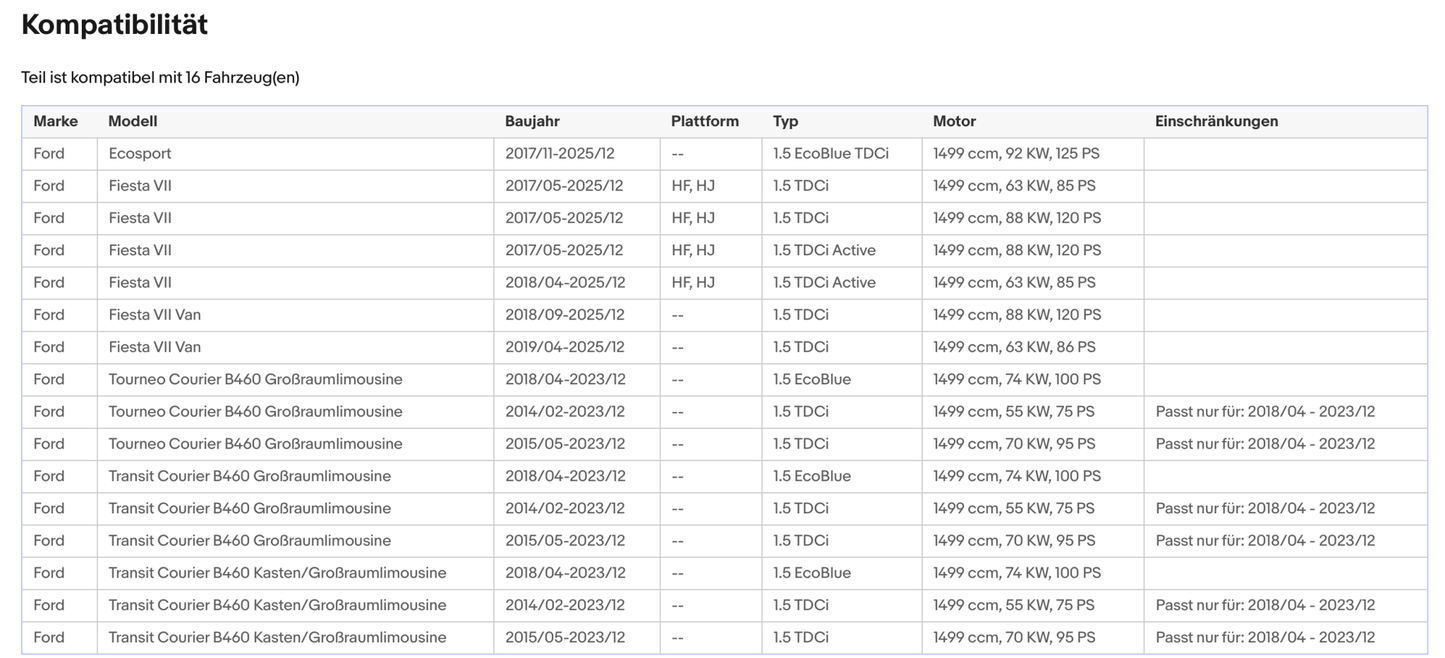Viewport: 1445px width, 658px height.
Task: Click the Ford cell in the Ecosport row
Action: tap(49, 154)
